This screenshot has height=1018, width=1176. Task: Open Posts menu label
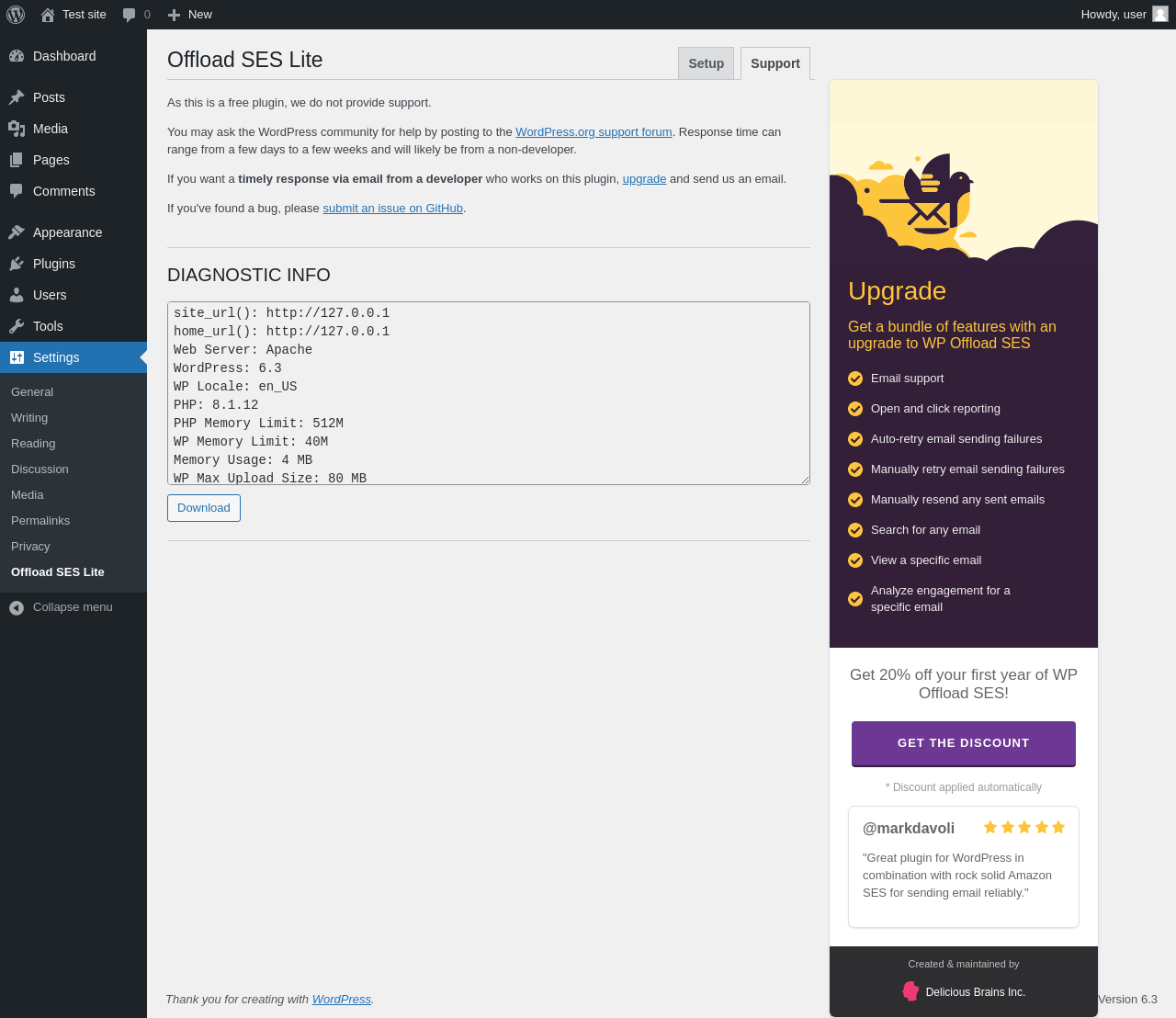[x=49, y=97]
